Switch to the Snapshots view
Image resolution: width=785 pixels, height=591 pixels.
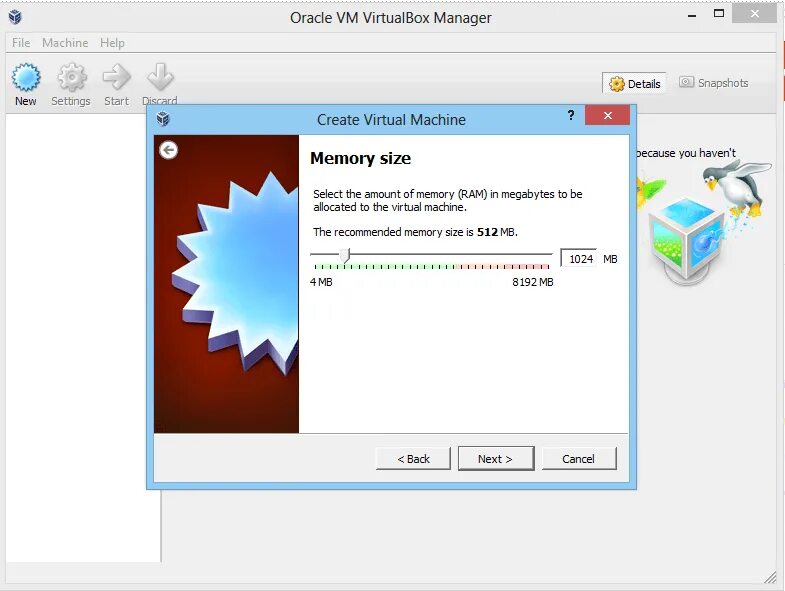click(x=714, y=83)
